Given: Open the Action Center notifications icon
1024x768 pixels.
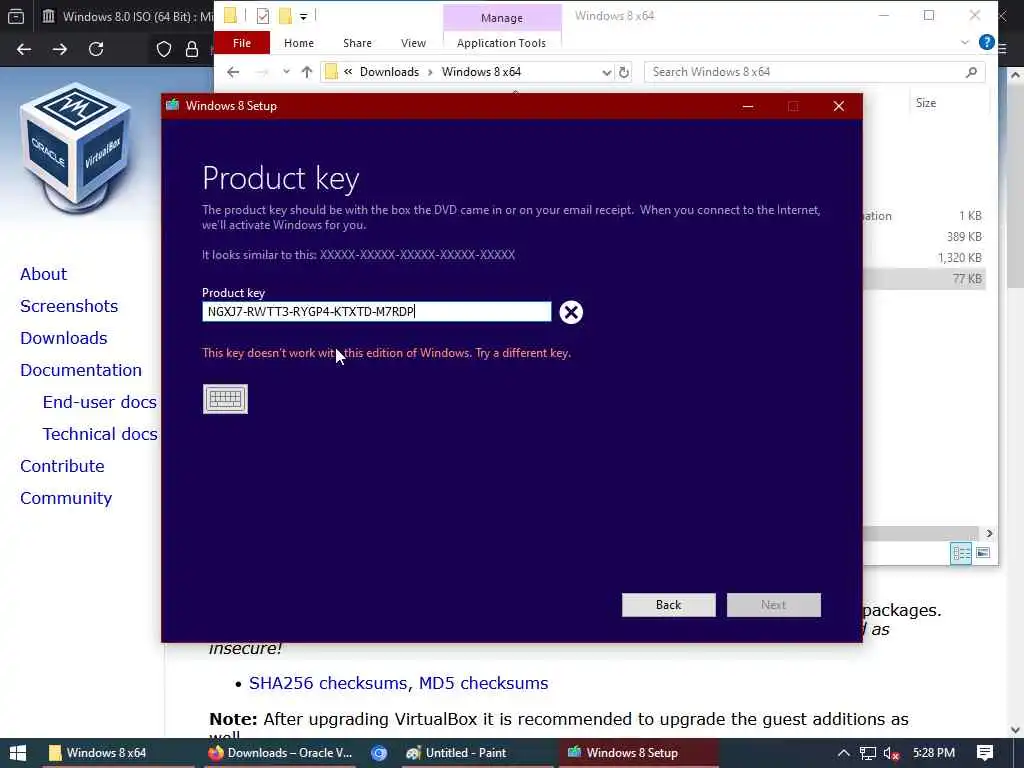Looking at the screenshot, I should [985, 753].
